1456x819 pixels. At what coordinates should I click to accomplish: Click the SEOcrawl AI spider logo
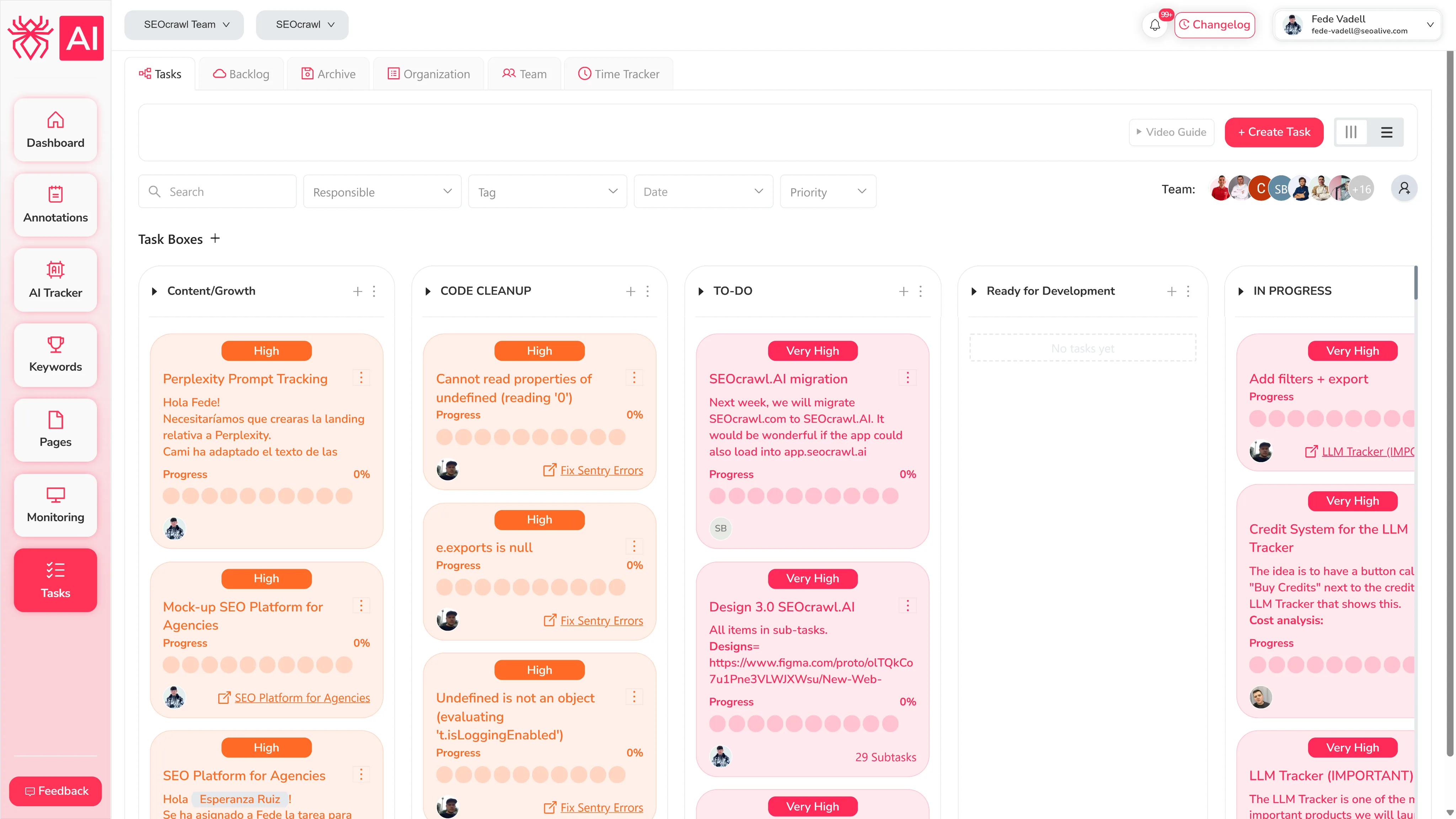[x=55, y=38]
